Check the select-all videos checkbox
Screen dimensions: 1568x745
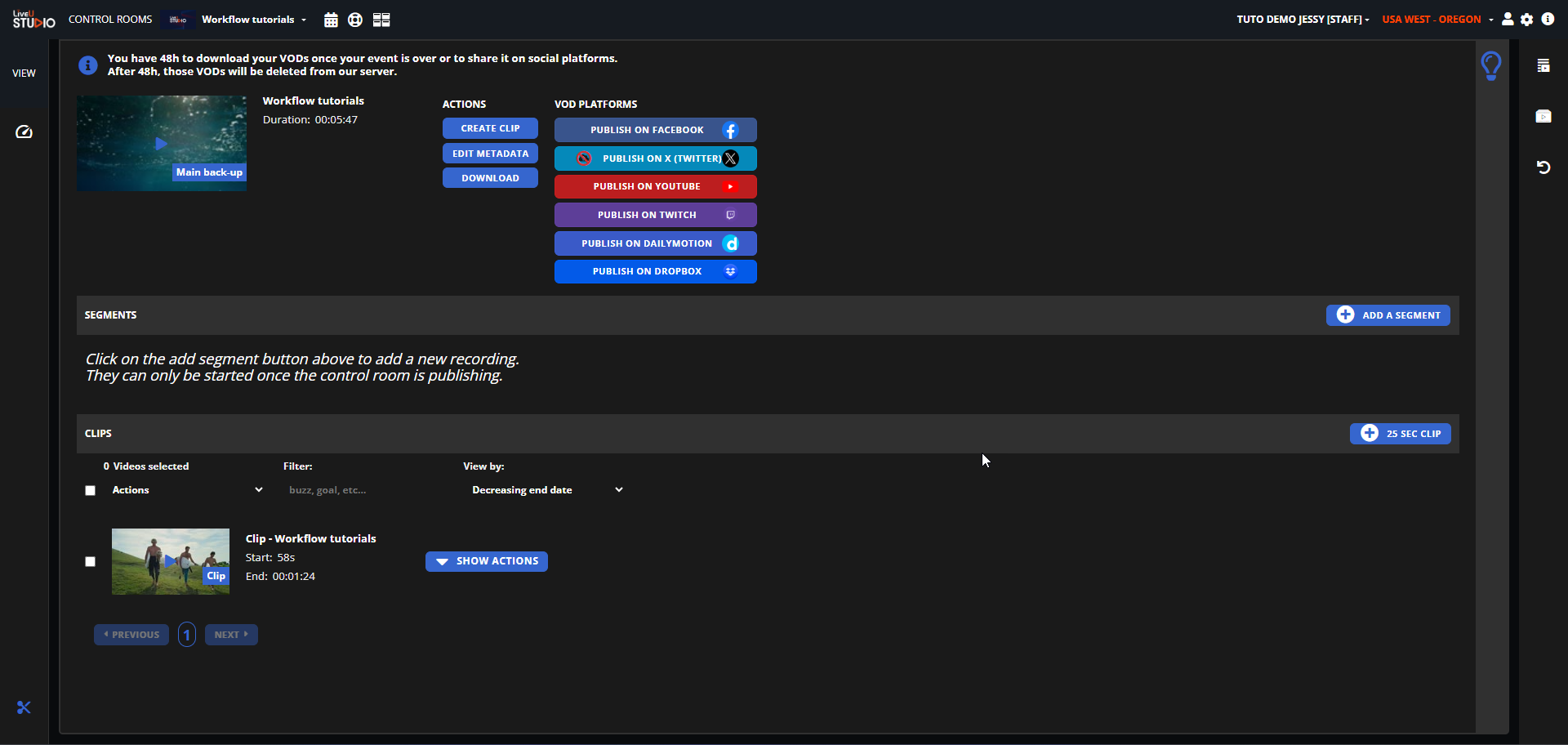click(91, 491)
